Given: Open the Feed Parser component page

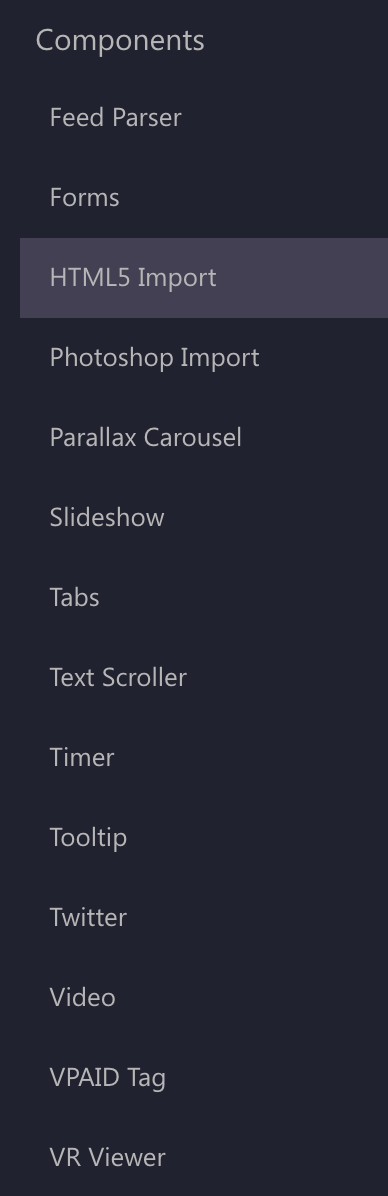Looking at the screenshot, I should (x=204, y=117).
